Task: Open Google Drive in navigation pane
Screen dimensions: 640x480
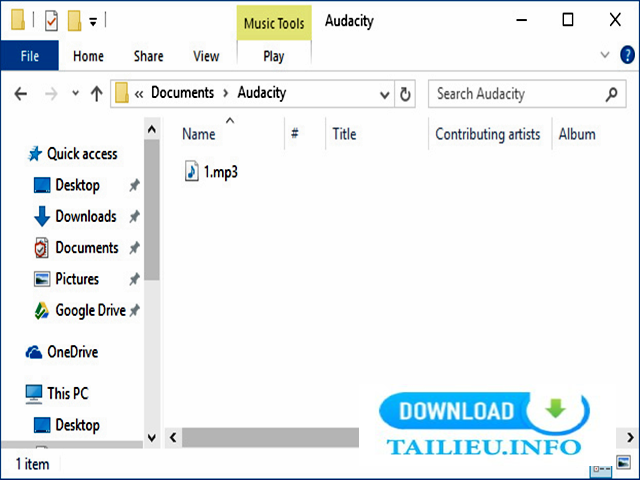Action: coord(90,311)
